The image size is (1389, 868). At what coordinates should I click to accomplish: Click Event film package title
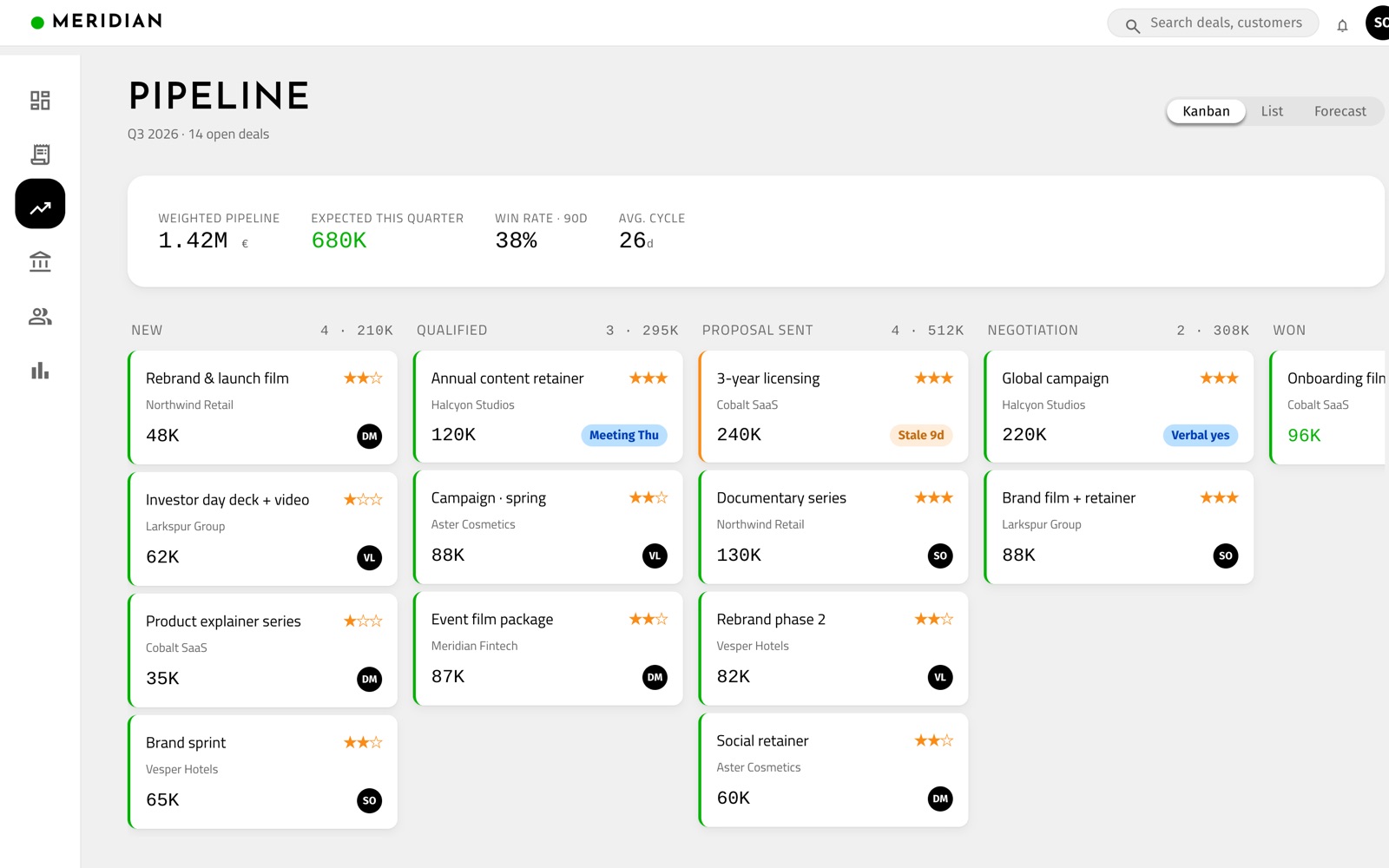click(x=492, y=620)
